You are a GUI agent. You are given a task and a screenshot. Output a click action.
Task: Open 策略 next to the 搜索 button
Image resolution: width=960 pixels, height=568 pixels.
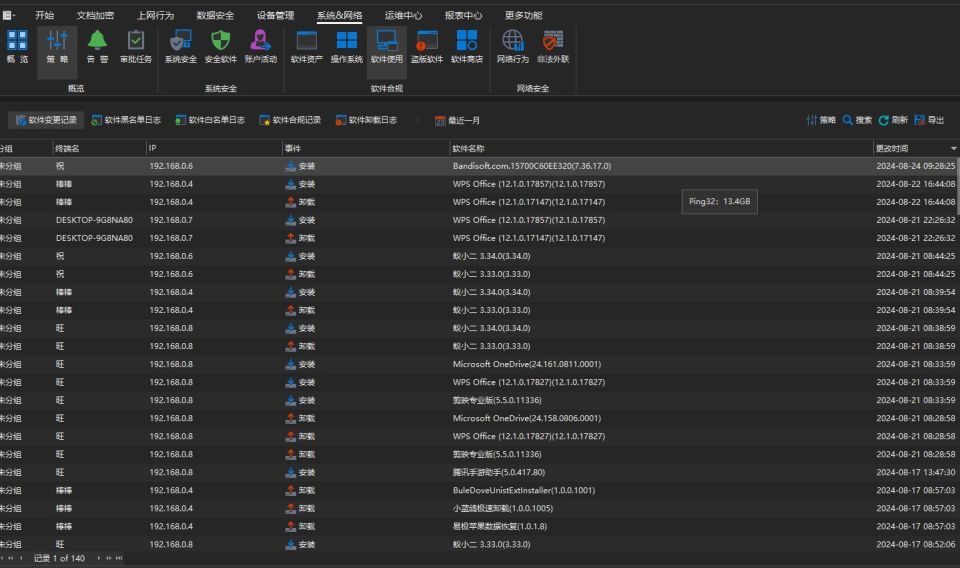point(821,120)
